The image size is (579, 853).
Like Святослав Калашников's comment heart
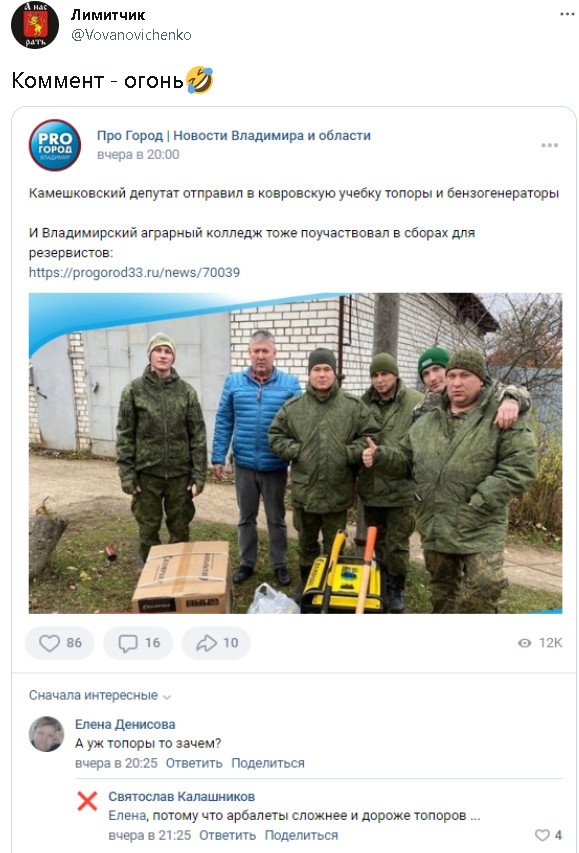click(549, 835)
